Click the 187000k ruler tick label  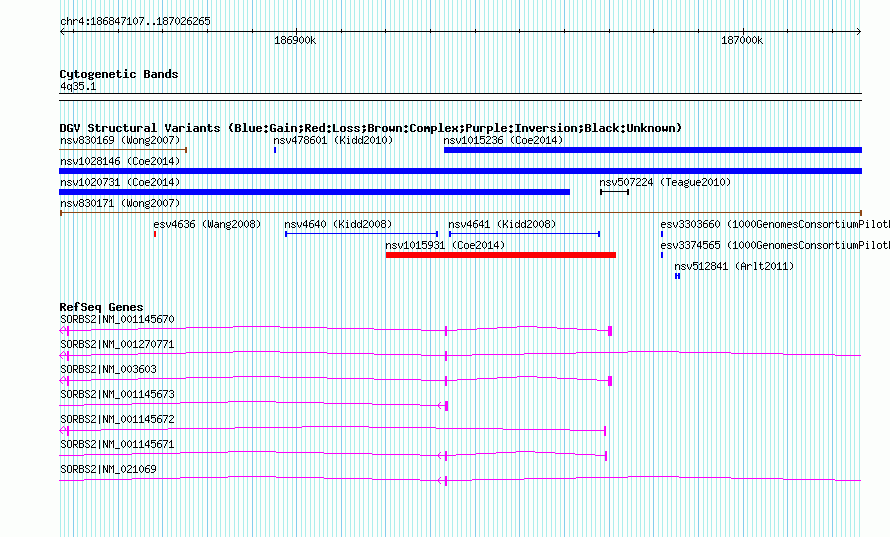pyautogui.click(x=742, y=40)
